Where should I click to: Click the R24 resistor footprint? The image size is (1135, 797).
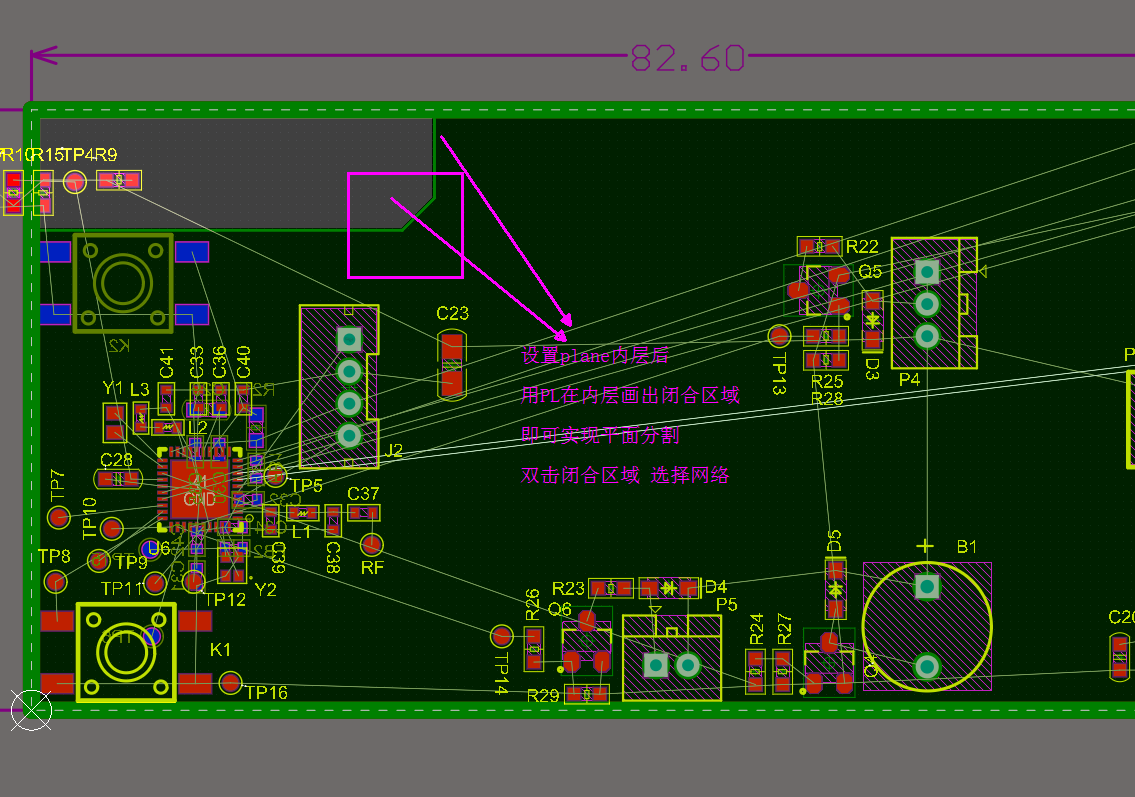(756, 672)
